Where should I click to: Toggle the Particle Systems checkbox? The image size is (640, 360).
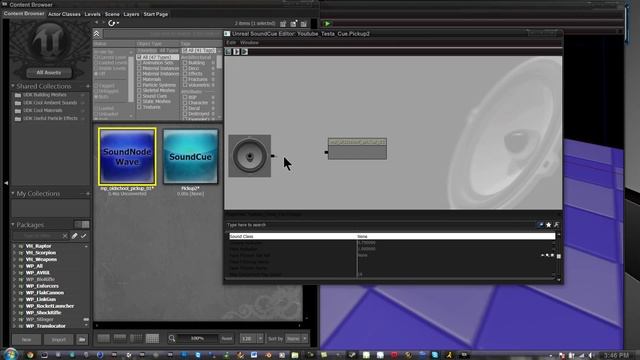(139, 85)
